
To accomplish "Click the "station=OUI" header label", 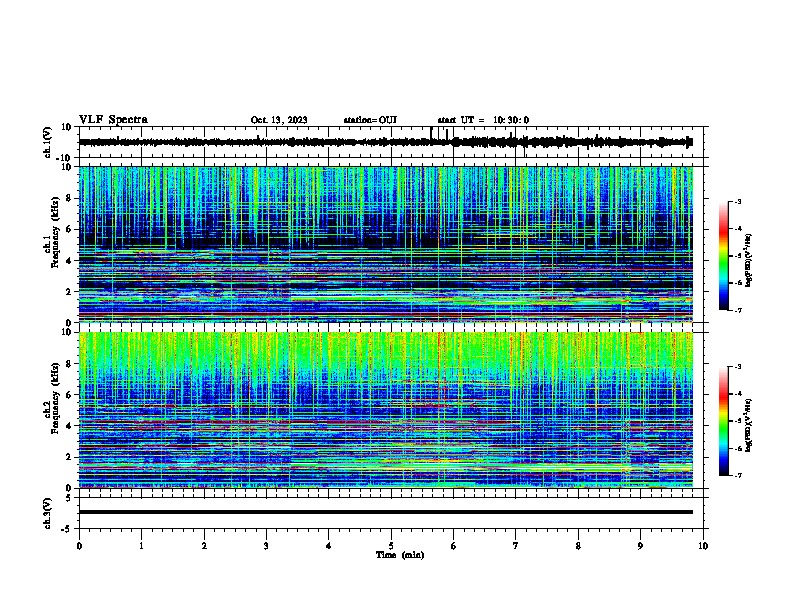I will click(370, 120).
